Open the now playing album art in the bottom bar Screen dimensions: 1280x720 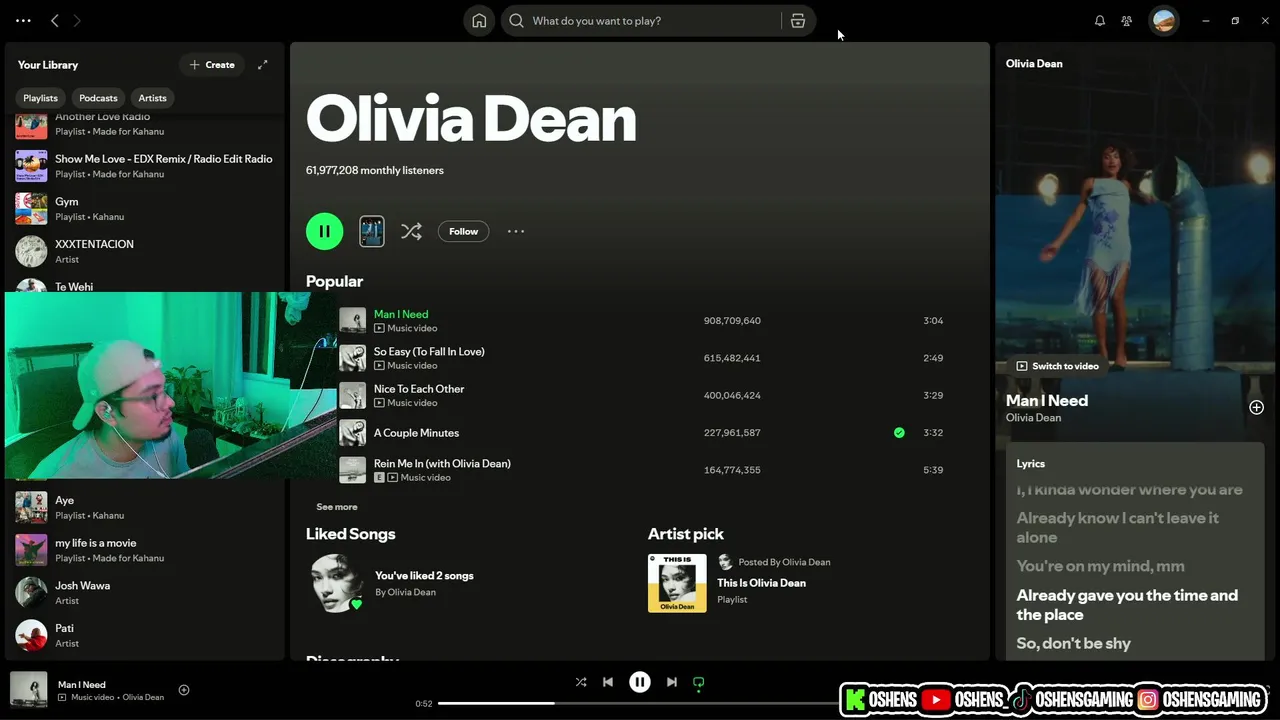pos(29,690)
